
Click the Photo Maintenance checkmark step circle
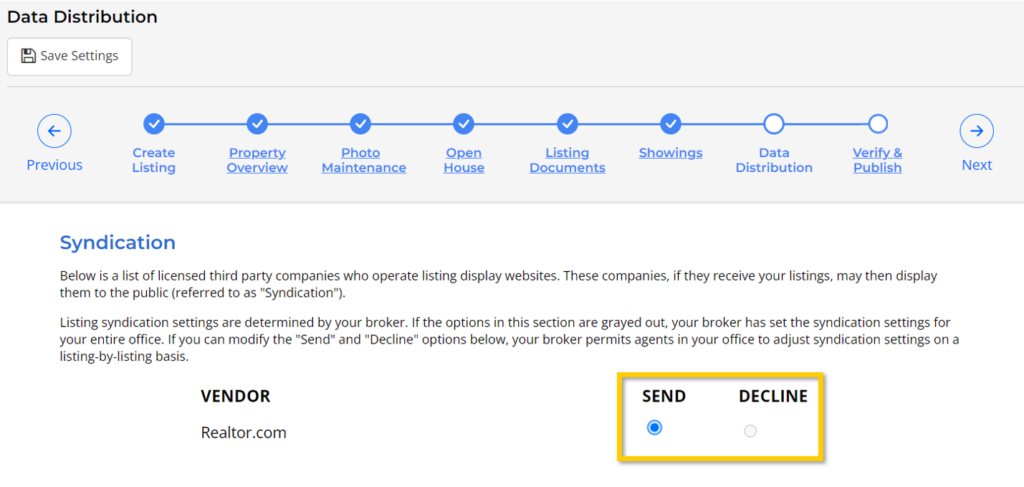tap(360, 123)
